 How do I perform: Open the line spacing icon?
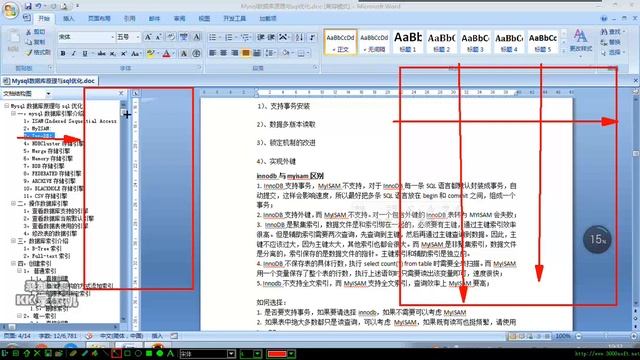pyautogui.click(x=269, y=53)
